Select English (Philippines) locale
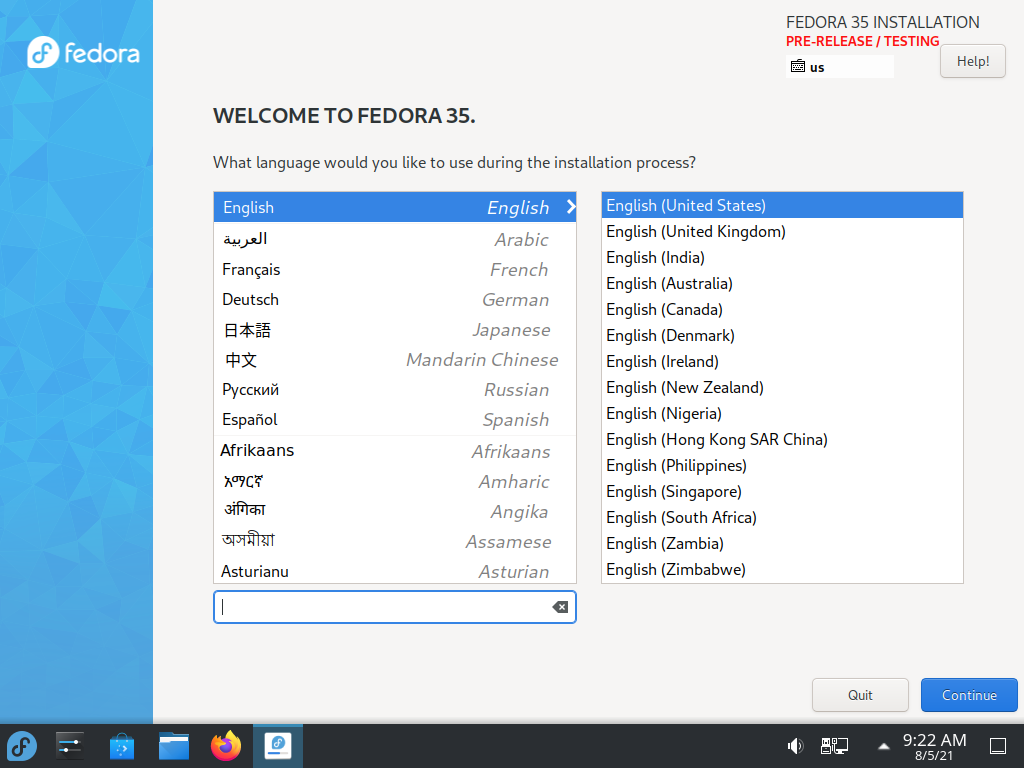 click(782, 466)
